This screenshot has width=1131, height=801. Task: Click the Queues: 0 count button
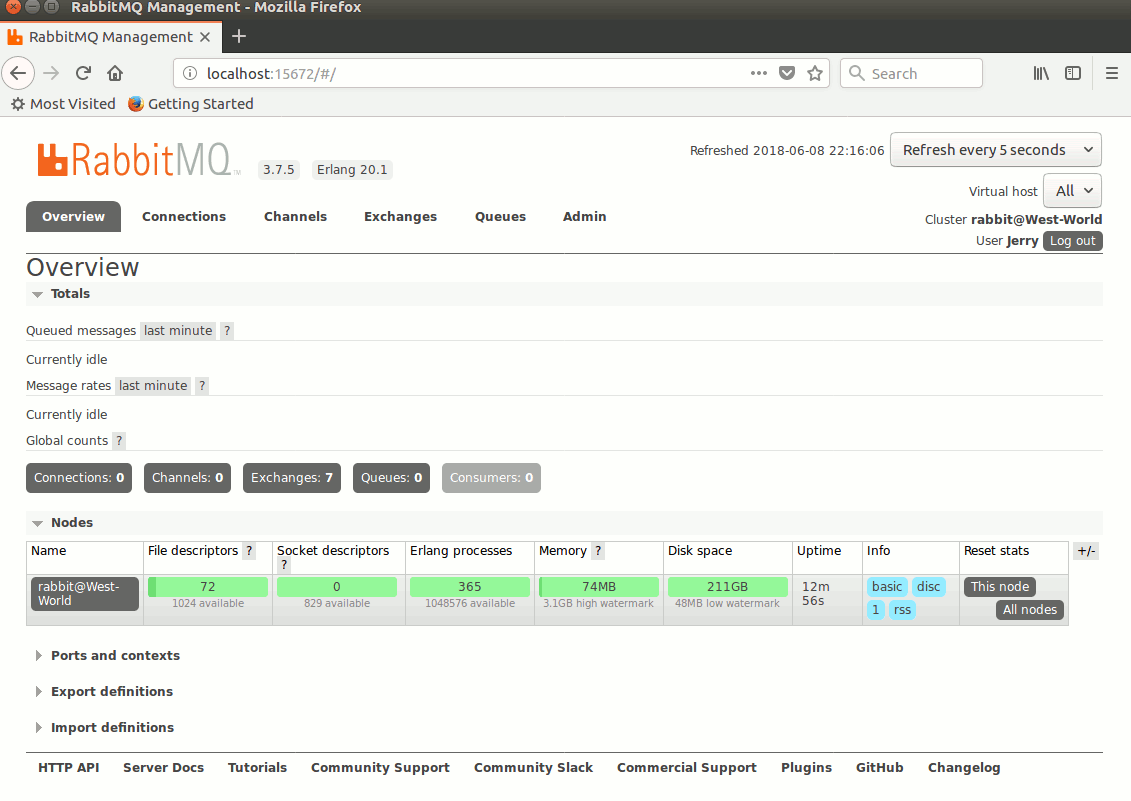pos(391,478)
